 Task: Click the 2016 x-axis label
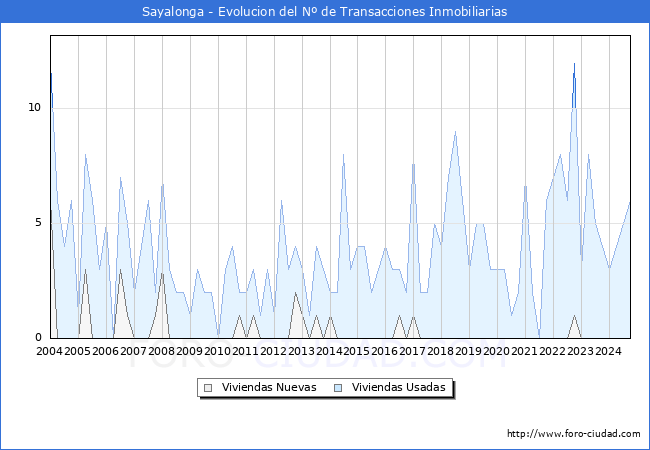(384, 351)
